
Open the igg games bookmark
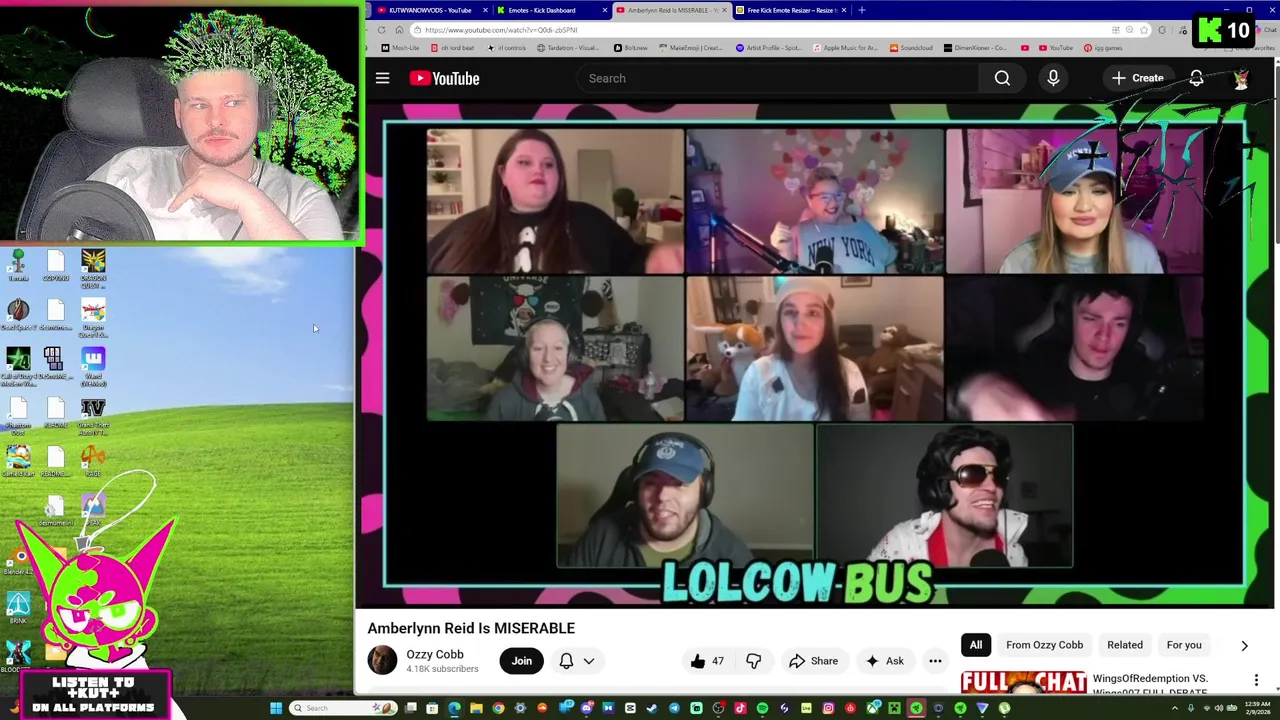coord(1104,48)
